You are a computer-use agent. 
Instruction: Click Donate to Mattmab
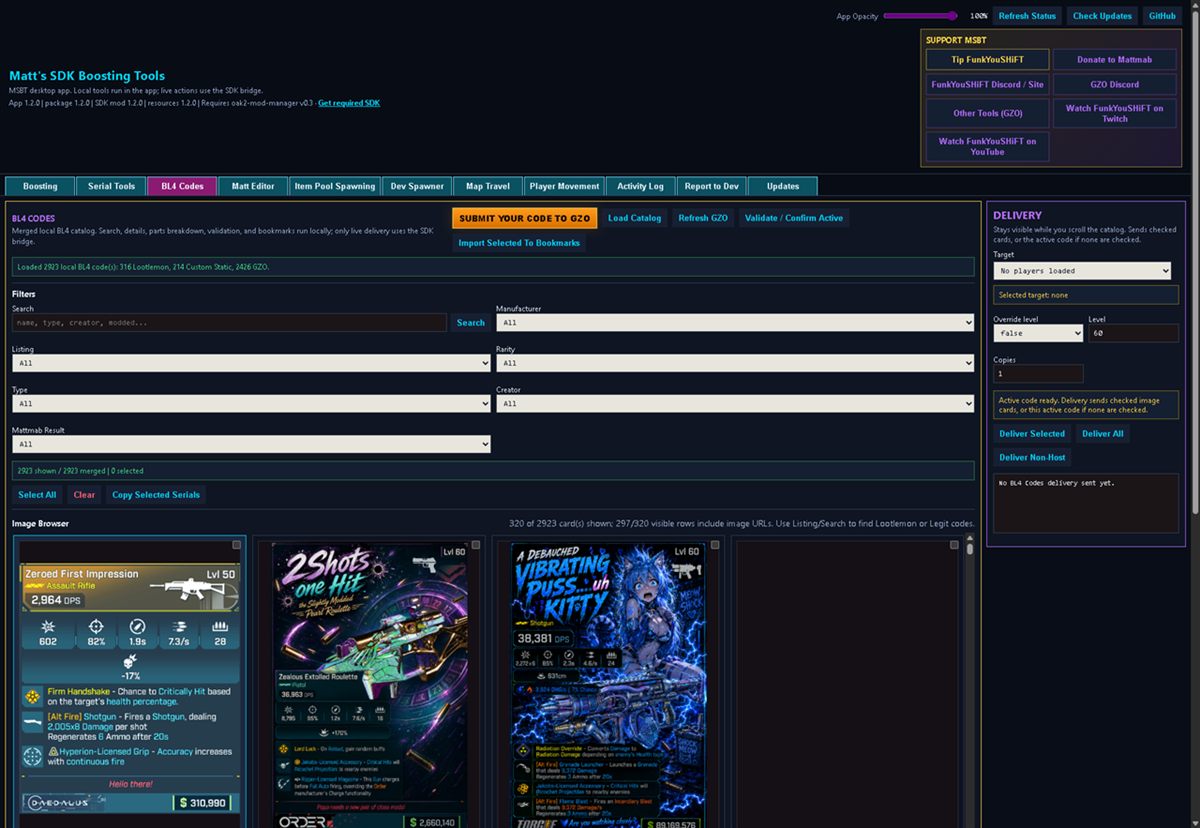coord(1115,60)
